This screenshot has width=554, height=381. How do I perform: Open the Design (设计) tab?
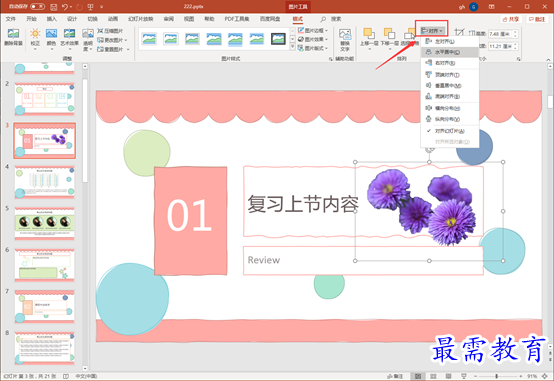click(72, 19)
